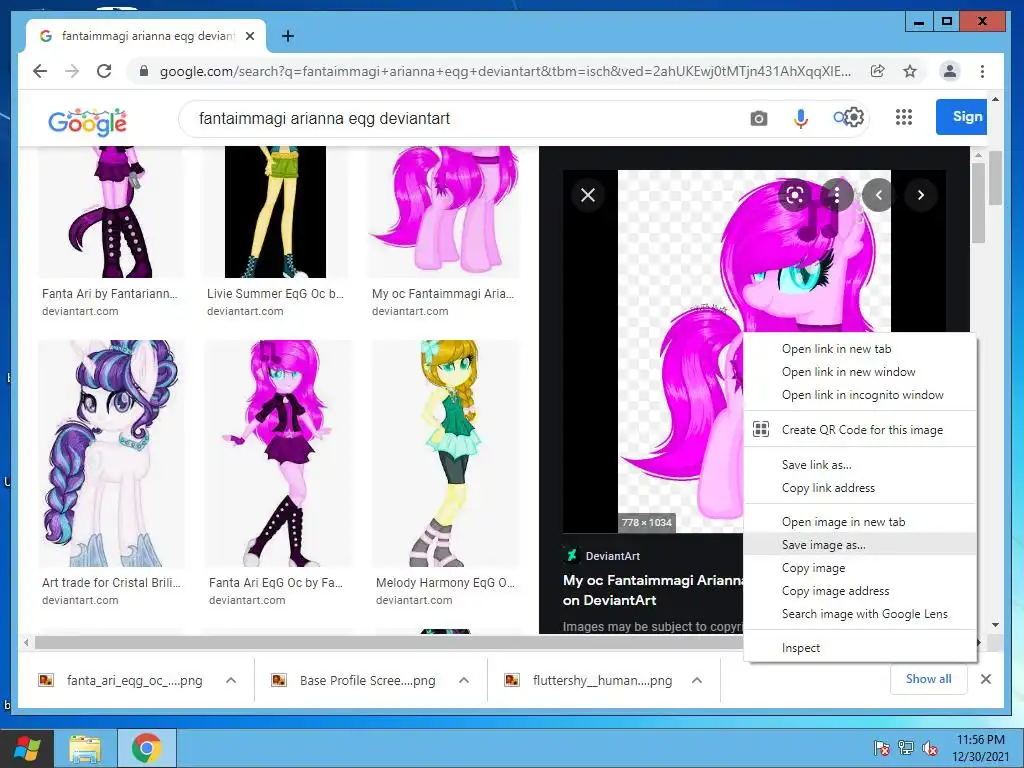
Task: Click the Google logo
Action: tap(88, 121)
